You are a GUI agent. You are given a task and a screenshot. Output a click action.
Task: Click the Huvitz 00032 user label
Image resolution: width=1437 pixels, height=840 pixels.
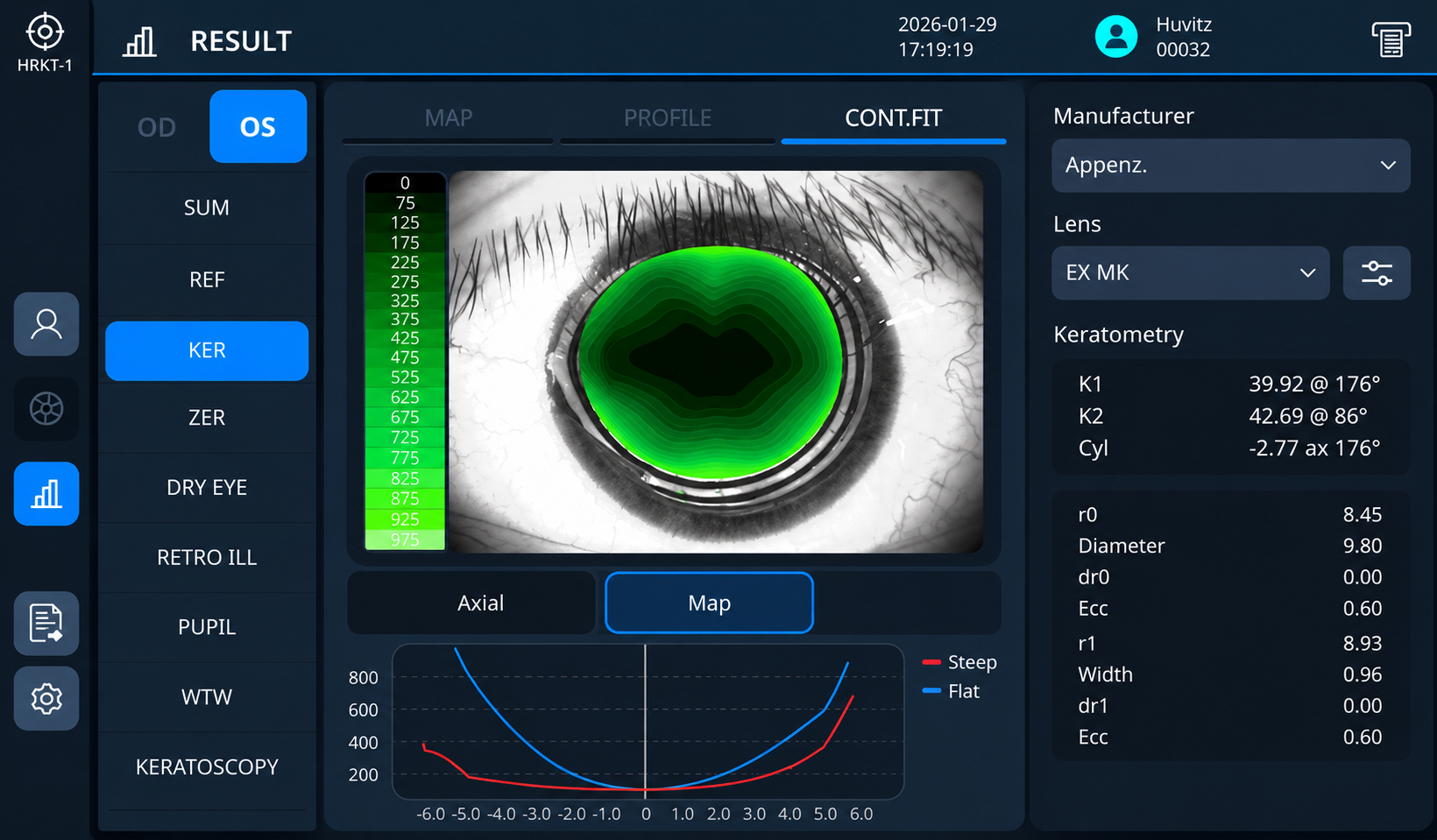point(1184,37)
